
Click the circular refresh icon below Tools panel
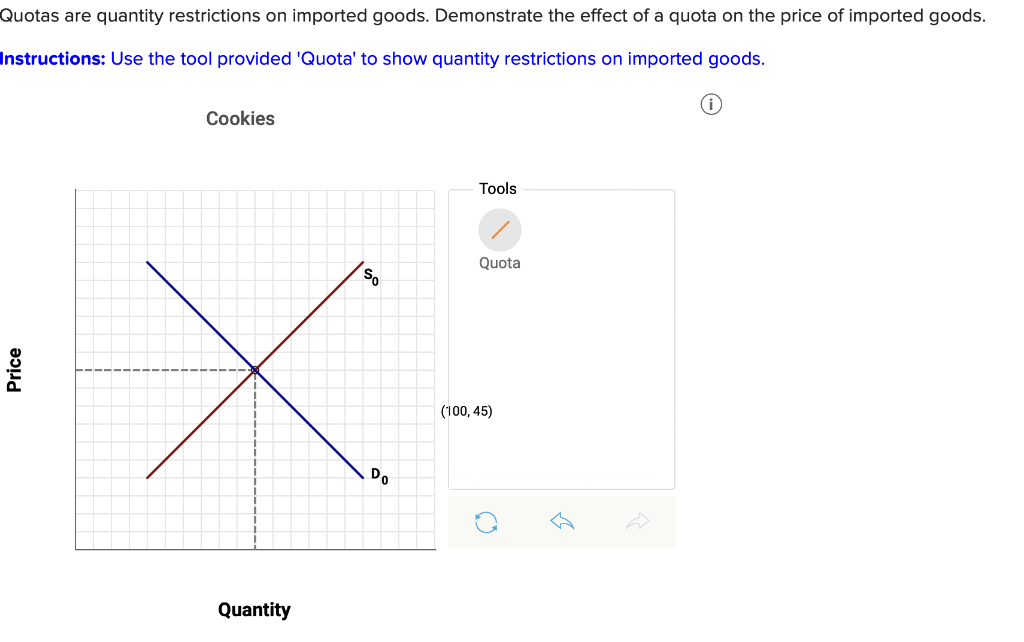click(487, 521)
